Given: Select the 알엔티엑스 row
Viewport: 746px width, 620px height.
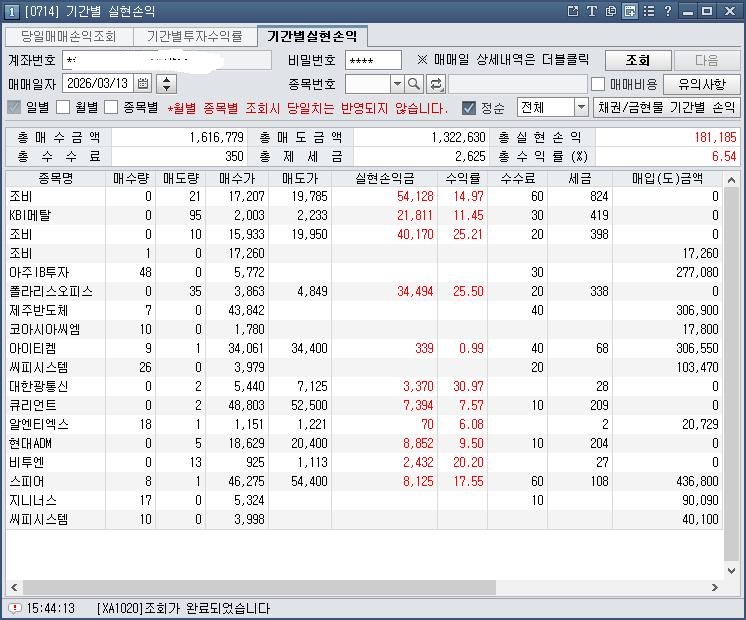Looking at the screenshot, I should point(364,424).
